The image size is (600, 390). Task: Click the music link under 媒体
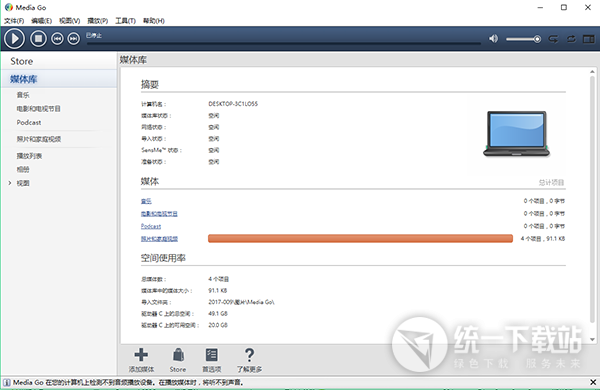pyautogui.click(x=146, y=201)
